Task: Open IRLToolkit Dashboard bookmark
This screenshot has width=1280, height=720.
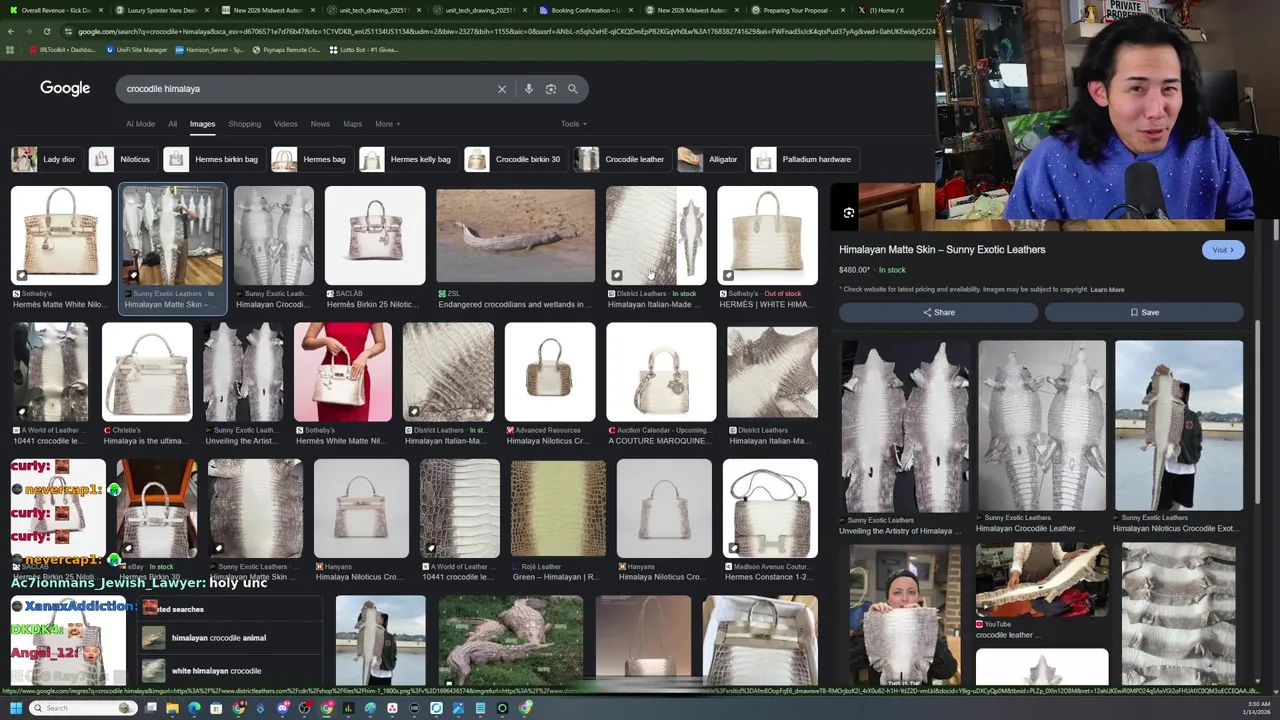Action: (63, 50)
